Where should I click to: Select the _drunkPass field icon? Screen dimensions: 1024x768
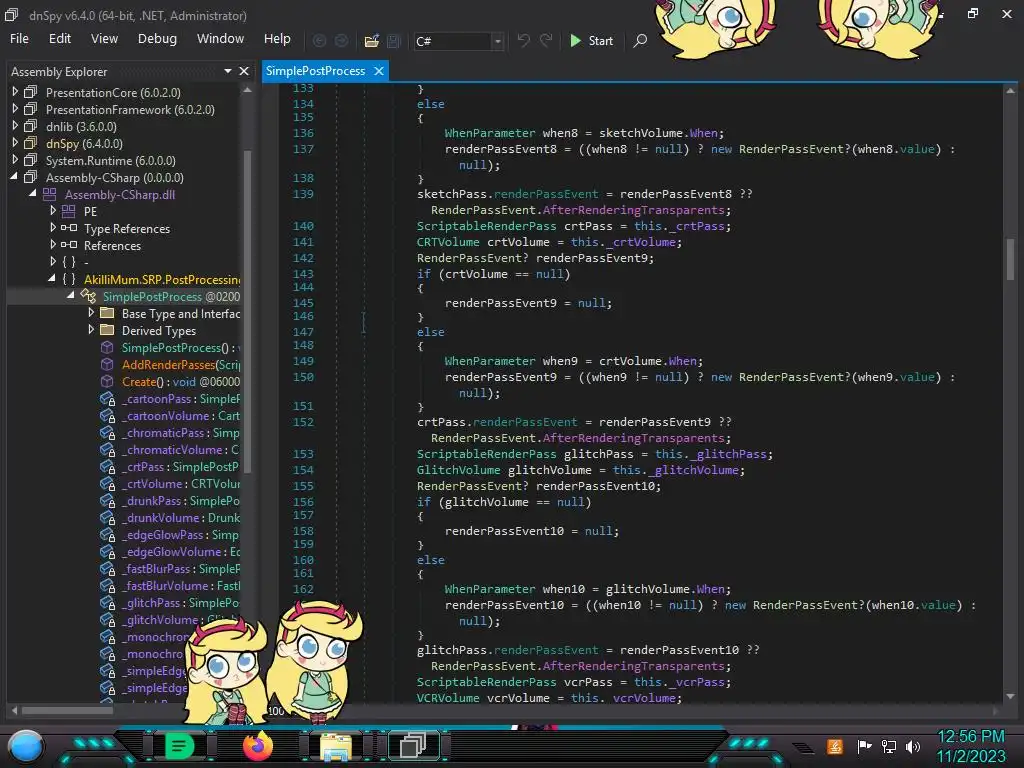coord(108,500)
